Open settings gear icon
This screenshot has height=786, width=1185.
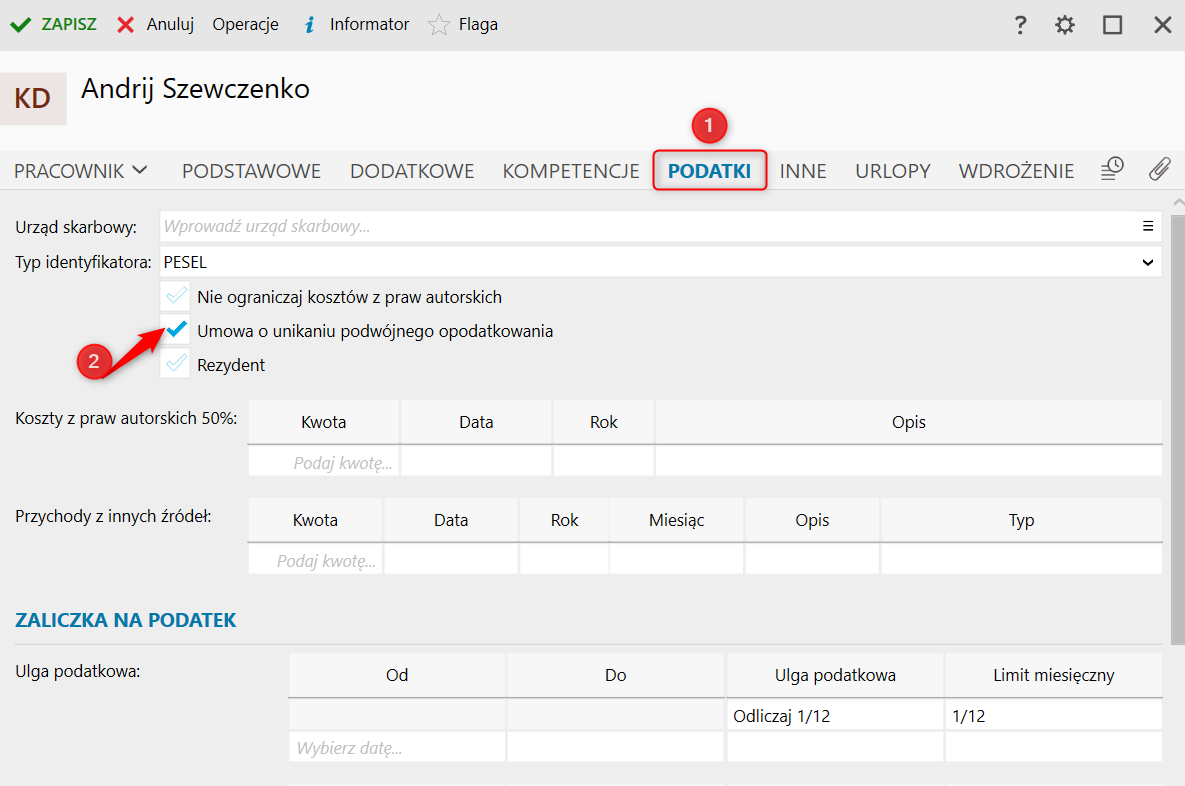tap(1065, 25)
